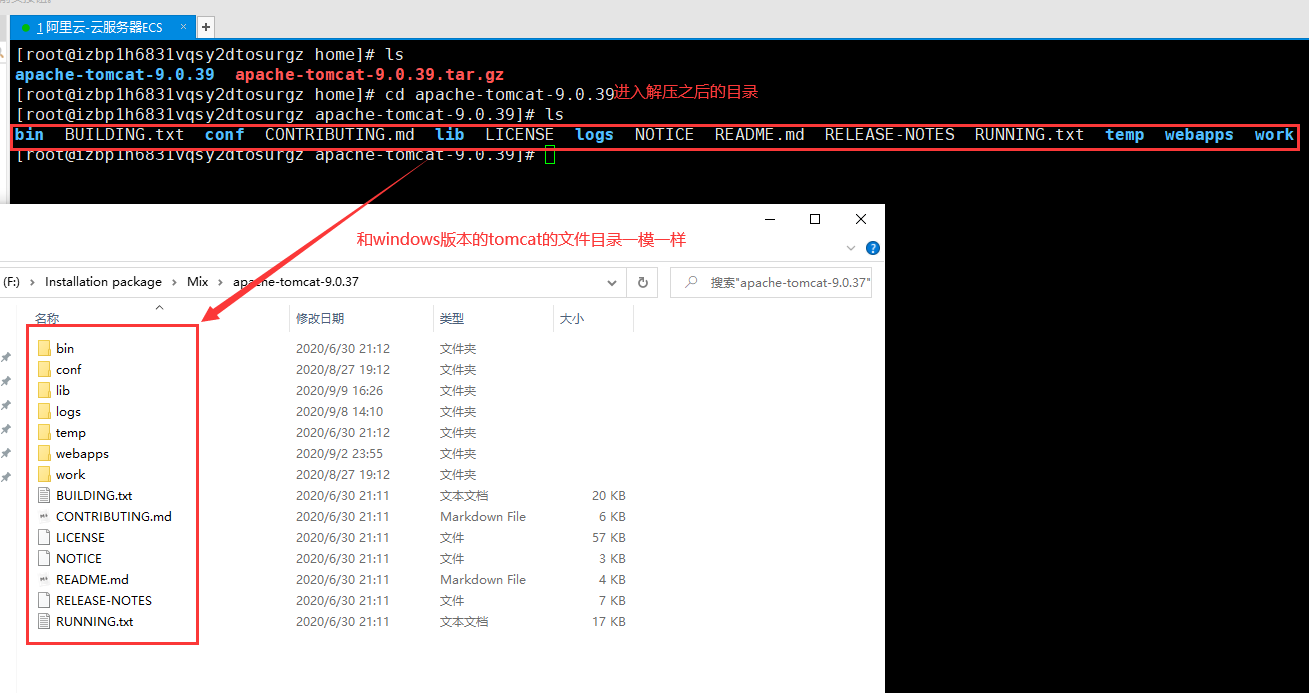
Task: Select the LICENSE file icon
Action: pyautogui.click(x=44, y=537)
